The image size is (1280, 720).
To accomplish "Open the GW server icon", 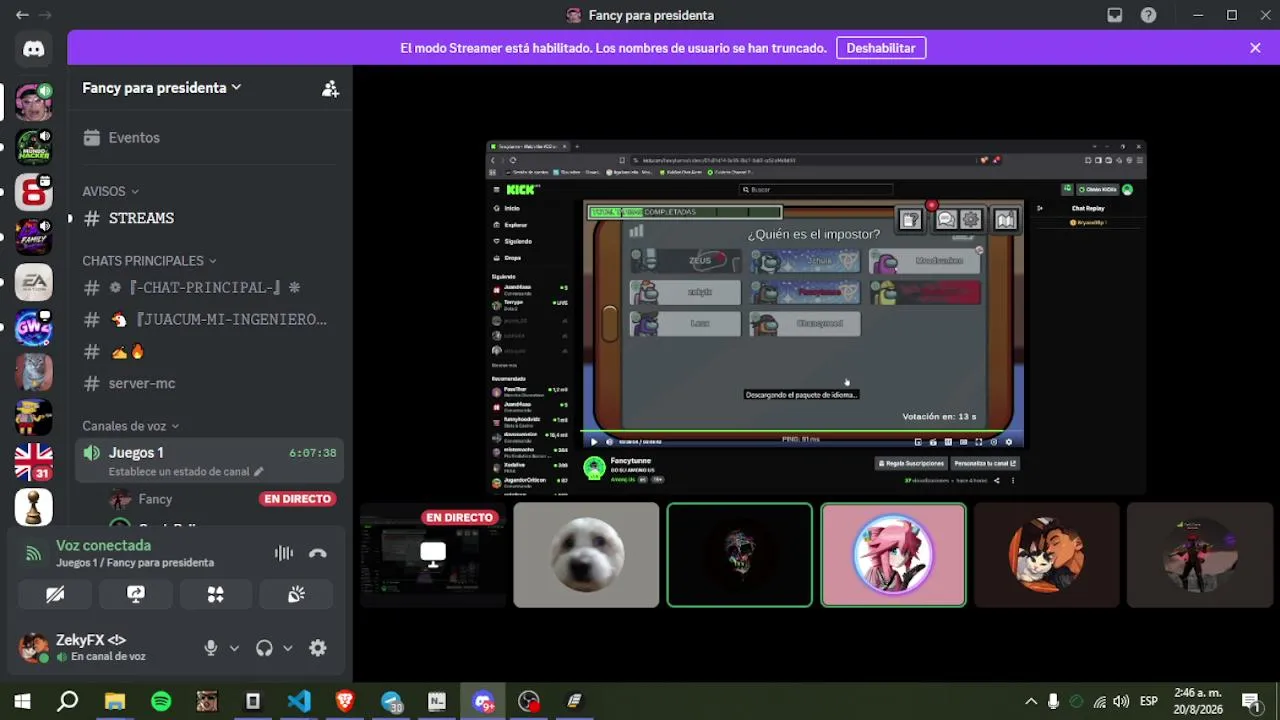I will 33,327.
